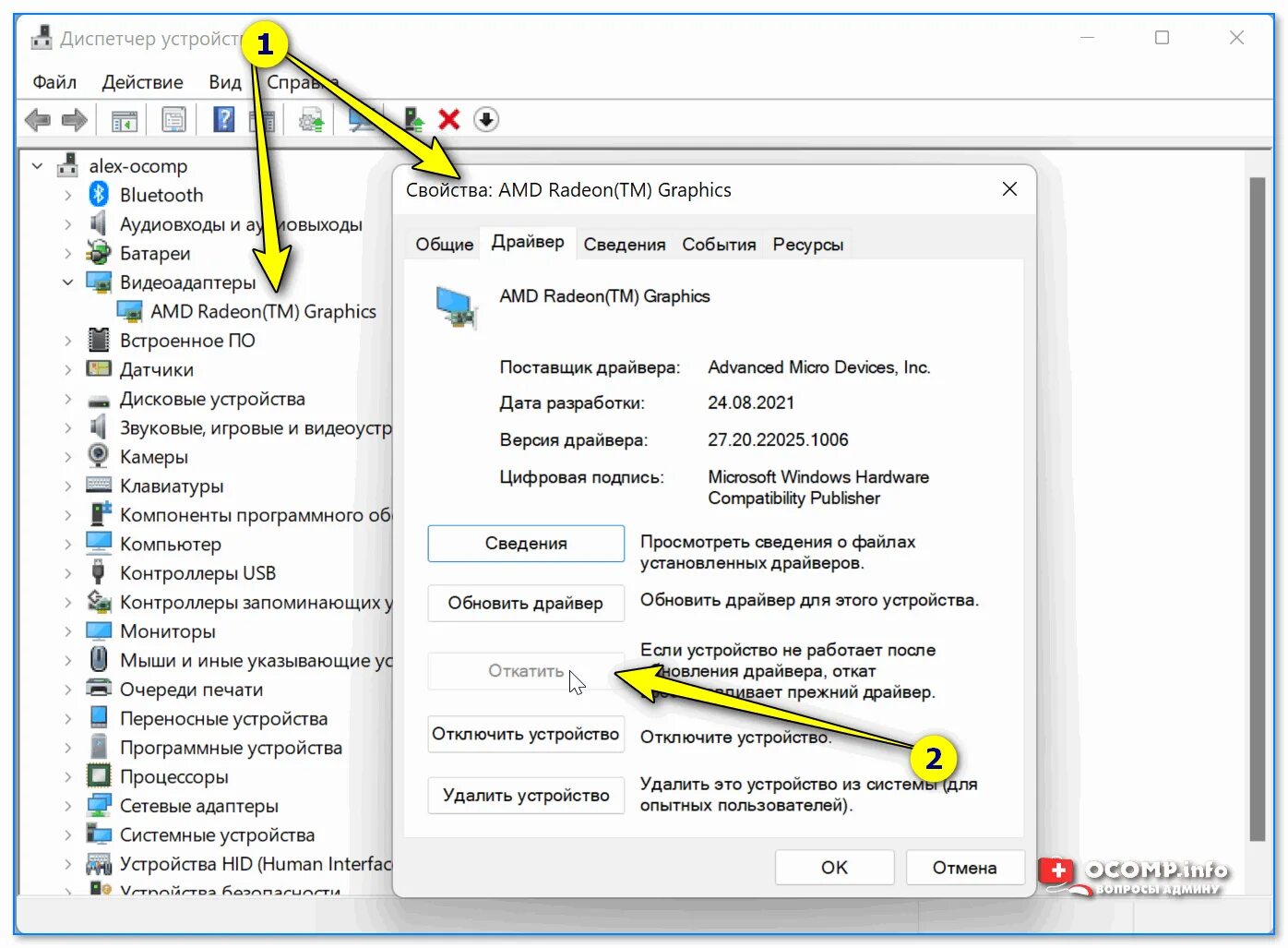Screen dimensions: 1288x948
Task: Click the Очереди печати printer icon
Action: pos(99,689)
